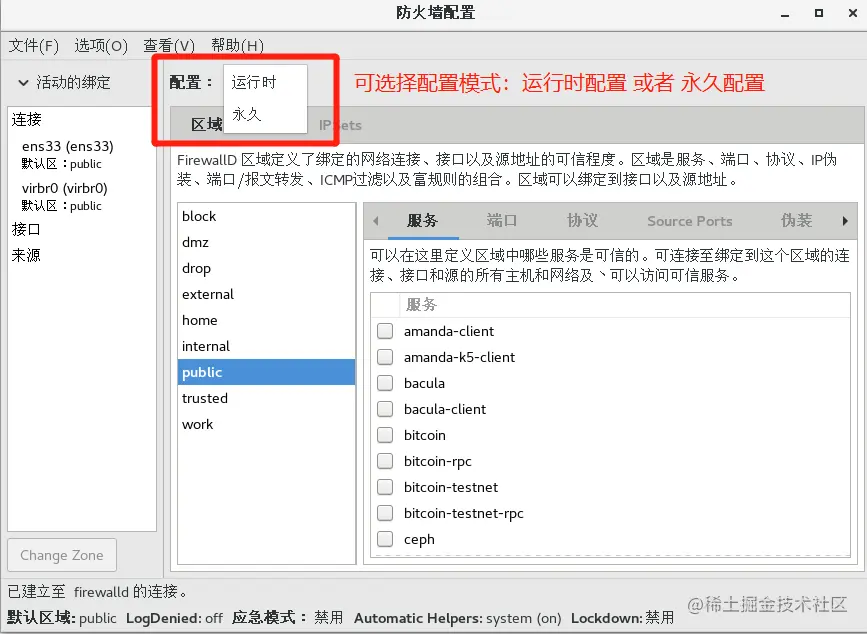Select the internal zone
Image resolution: width=867 pixels, height=634 pixels.
[x=266, y=346]
